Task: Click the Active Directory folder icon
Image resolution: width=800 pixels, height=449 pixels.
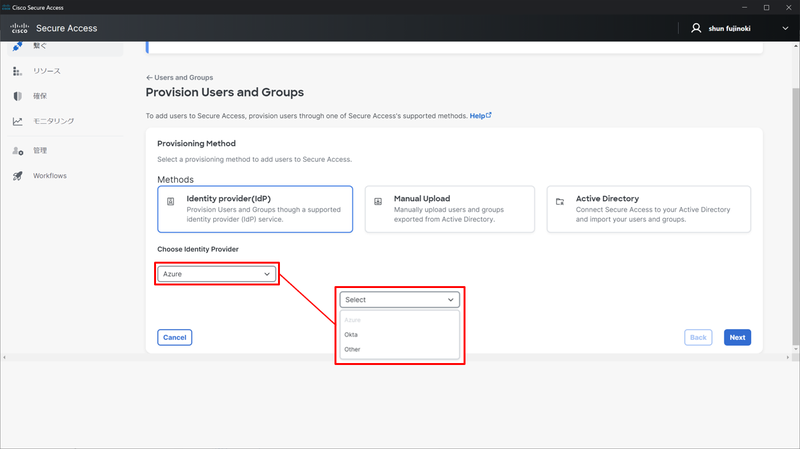Action: tap(560, 202)
